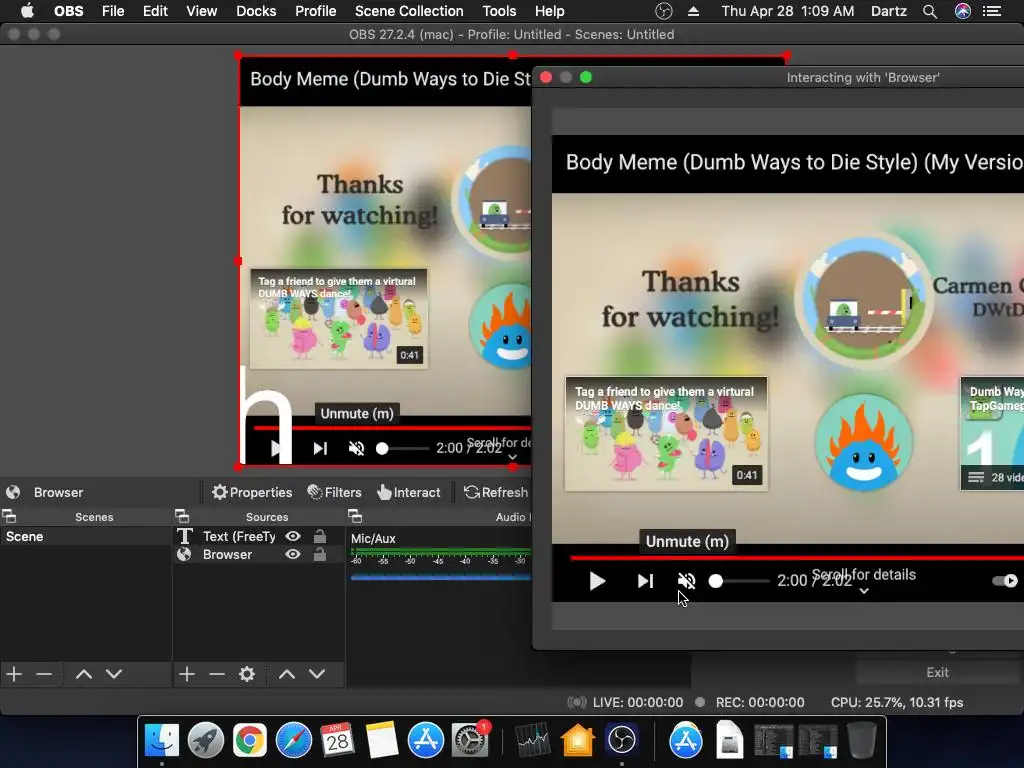
Task: Play the video in OBS preview
Action: pyautogui.click(x=277, y=448)
